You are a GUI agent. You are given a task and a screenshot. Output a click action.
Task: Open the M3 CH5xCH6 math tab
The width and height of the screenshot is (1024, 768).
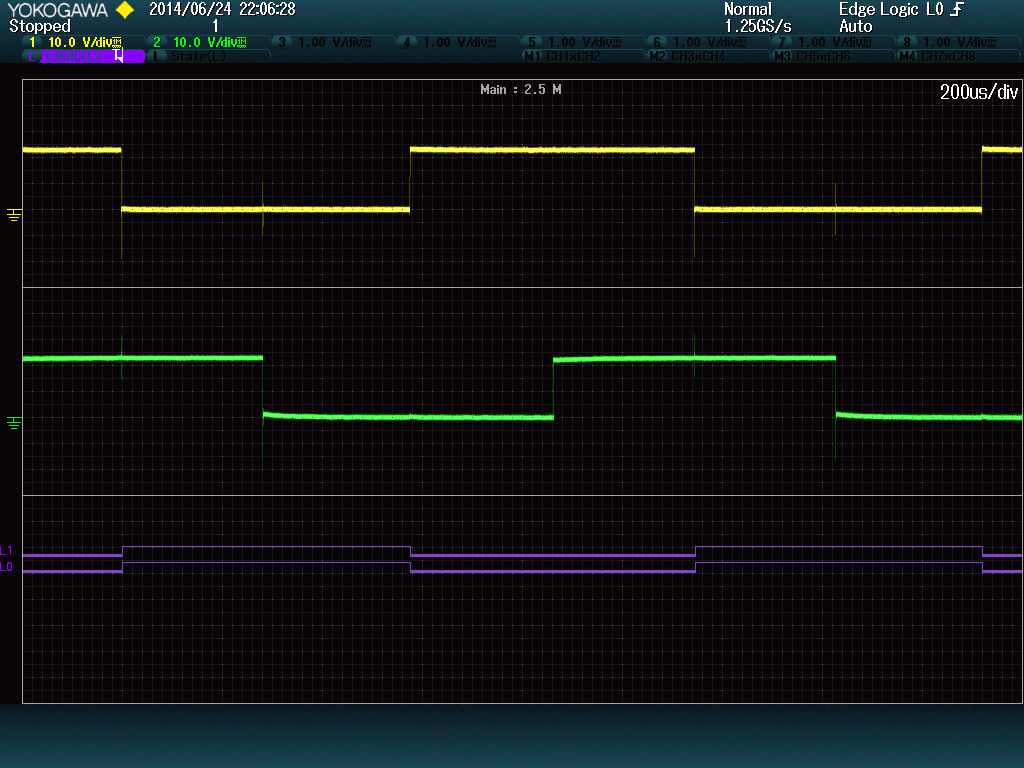pyautogui.click(x=833, y=56)
